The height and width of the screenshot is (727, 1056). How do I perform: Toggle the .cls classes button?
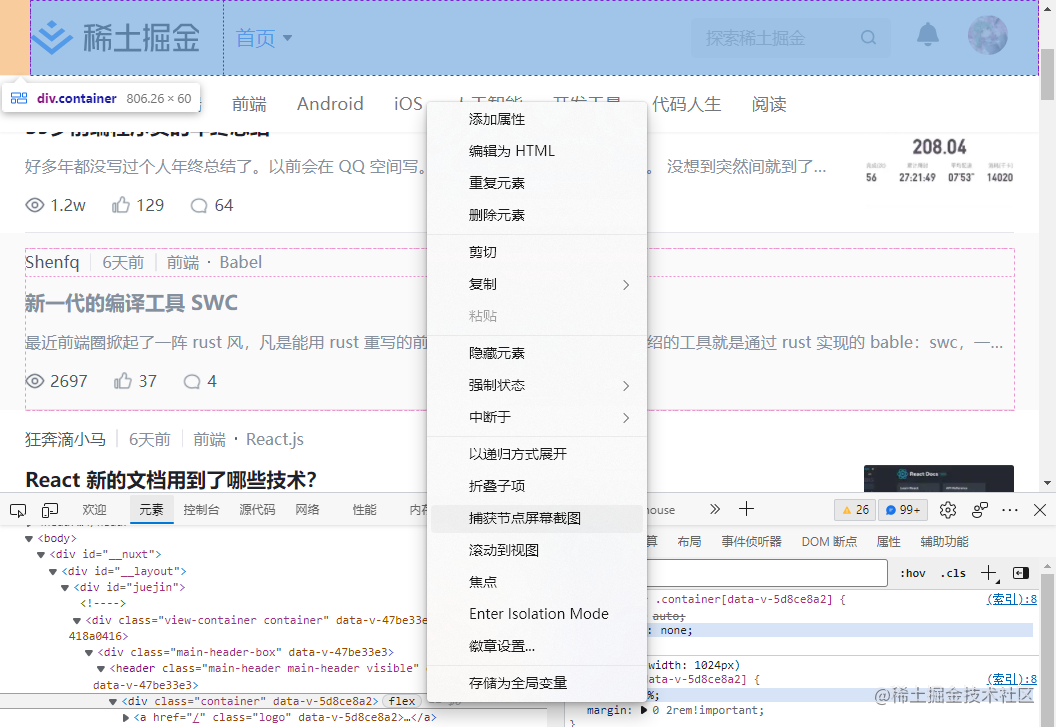pyautogui.click(x=953, y=573)
